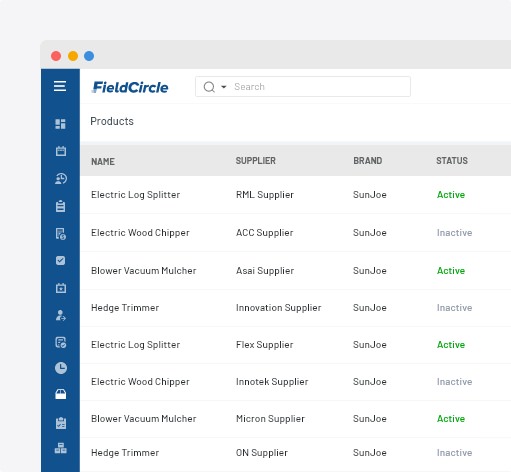Click Active status in Asai Supplier row
The height and width of the screenshot is (472, 511).
[451, 271]
